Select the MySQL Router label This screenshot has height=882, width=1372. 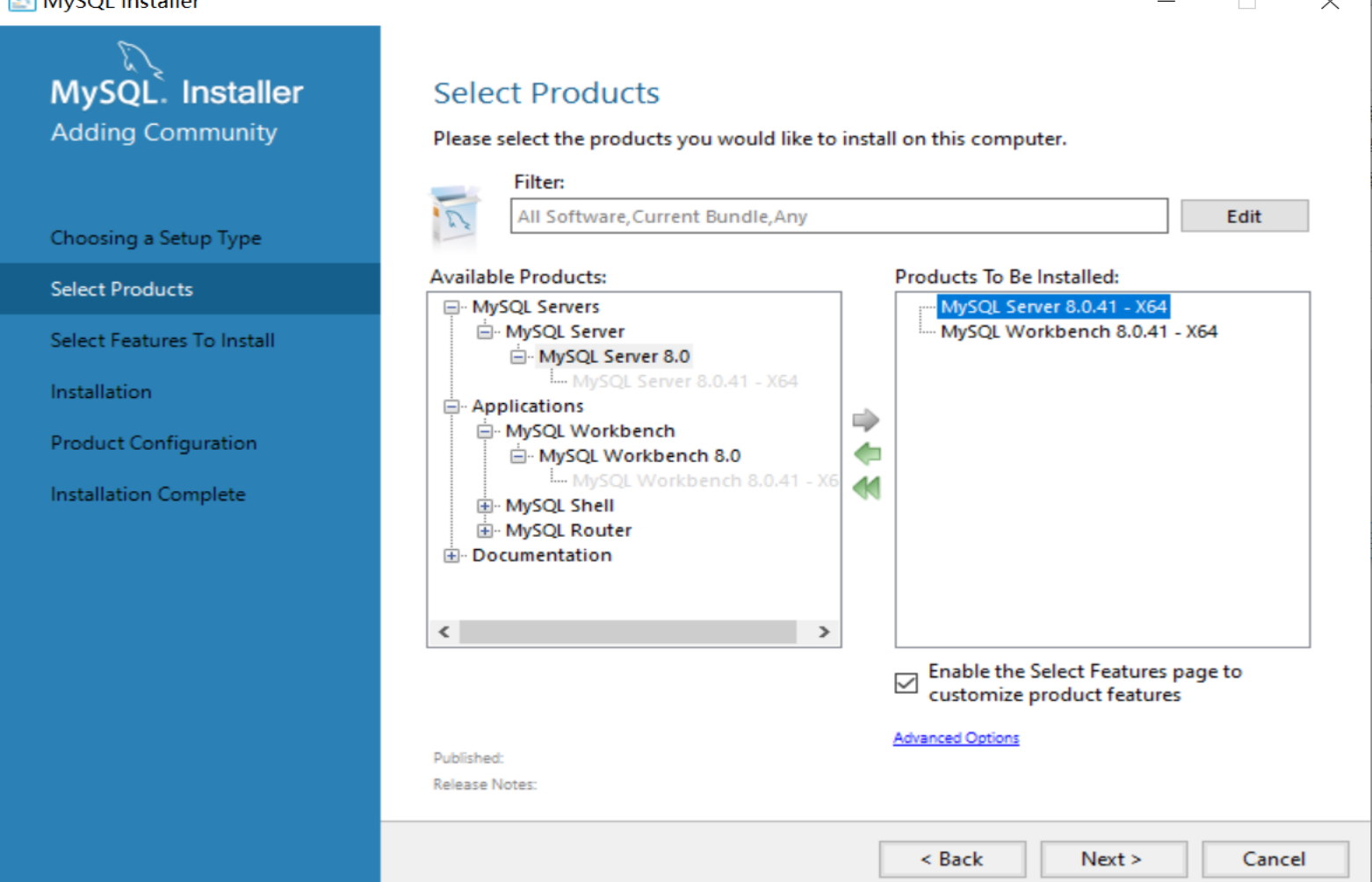tap(568, 530)
